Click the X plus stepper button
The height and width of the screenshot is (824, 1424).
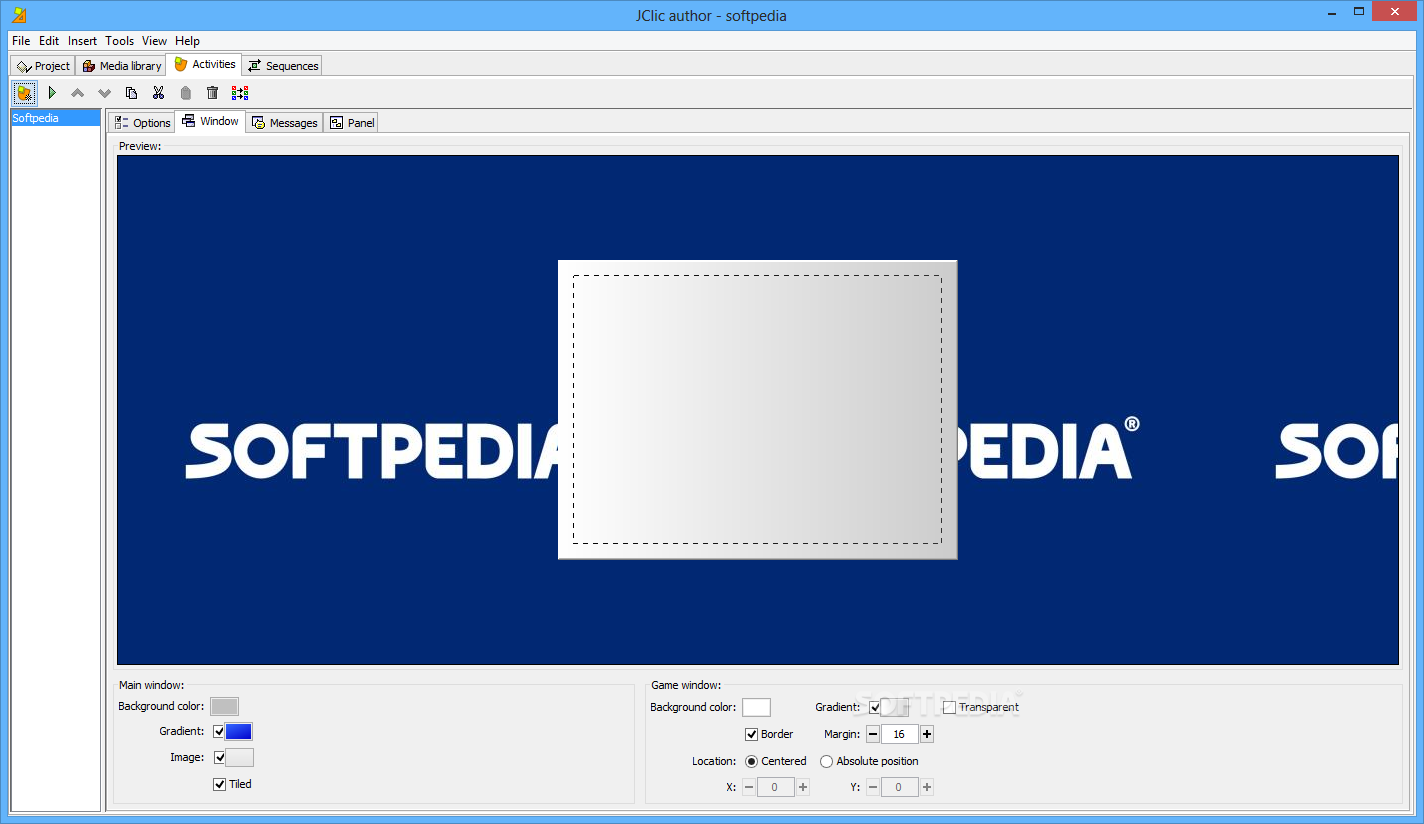pos(803,788)
